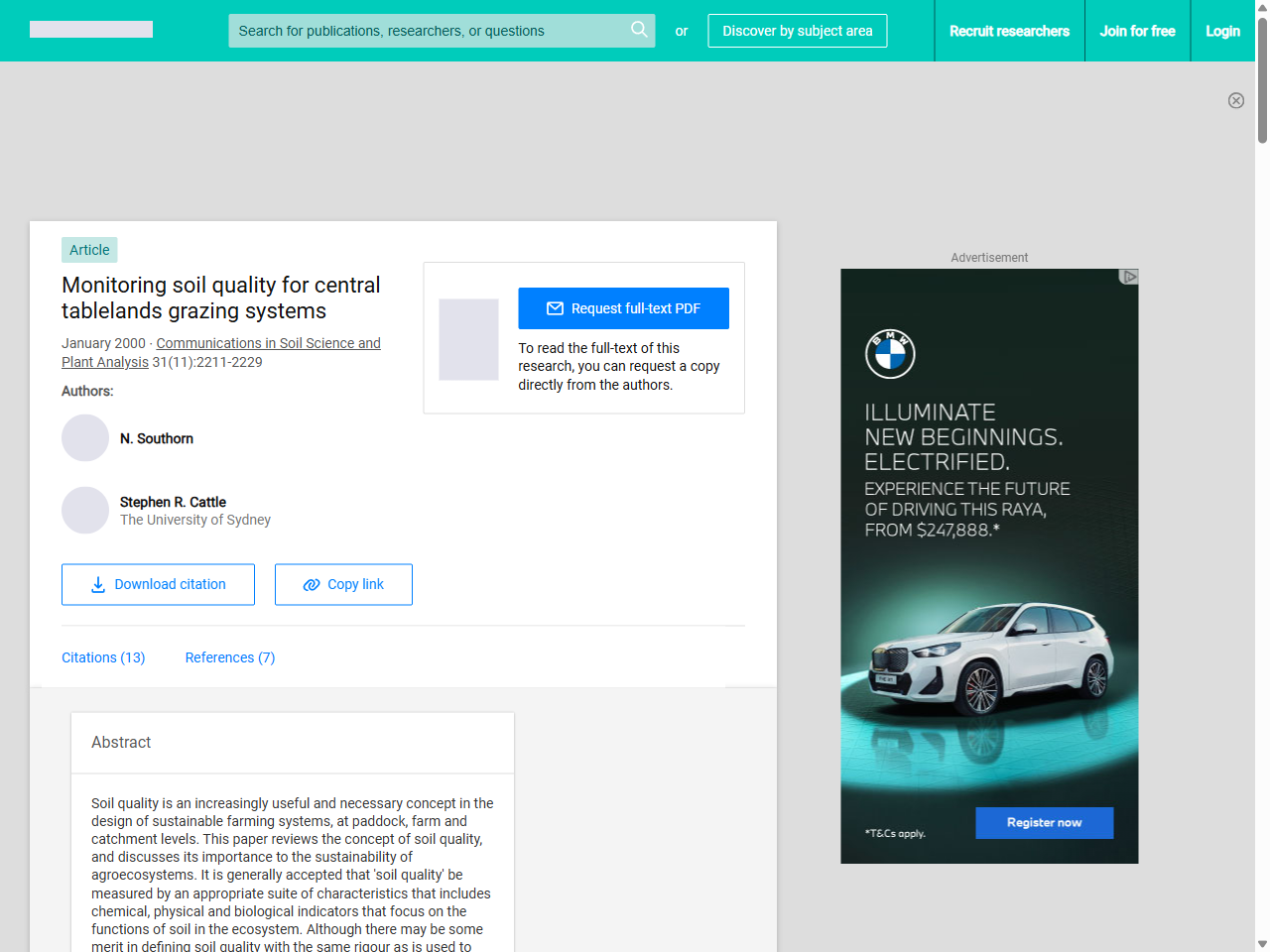Open Communications in Soil Science and Plant Analysis
Viewport: 1270px width, 952px height.
tap(268, 343)
